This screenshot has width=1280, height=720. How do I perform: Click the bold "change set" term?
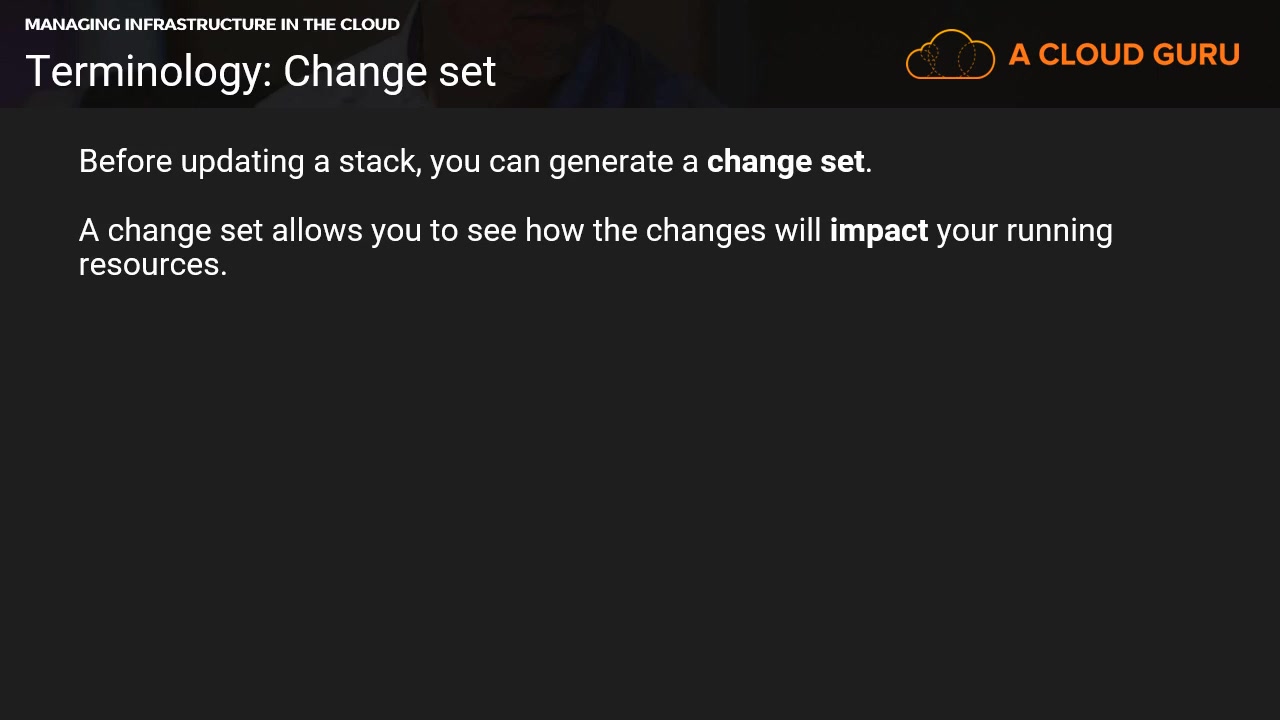(x=785, y=162)
